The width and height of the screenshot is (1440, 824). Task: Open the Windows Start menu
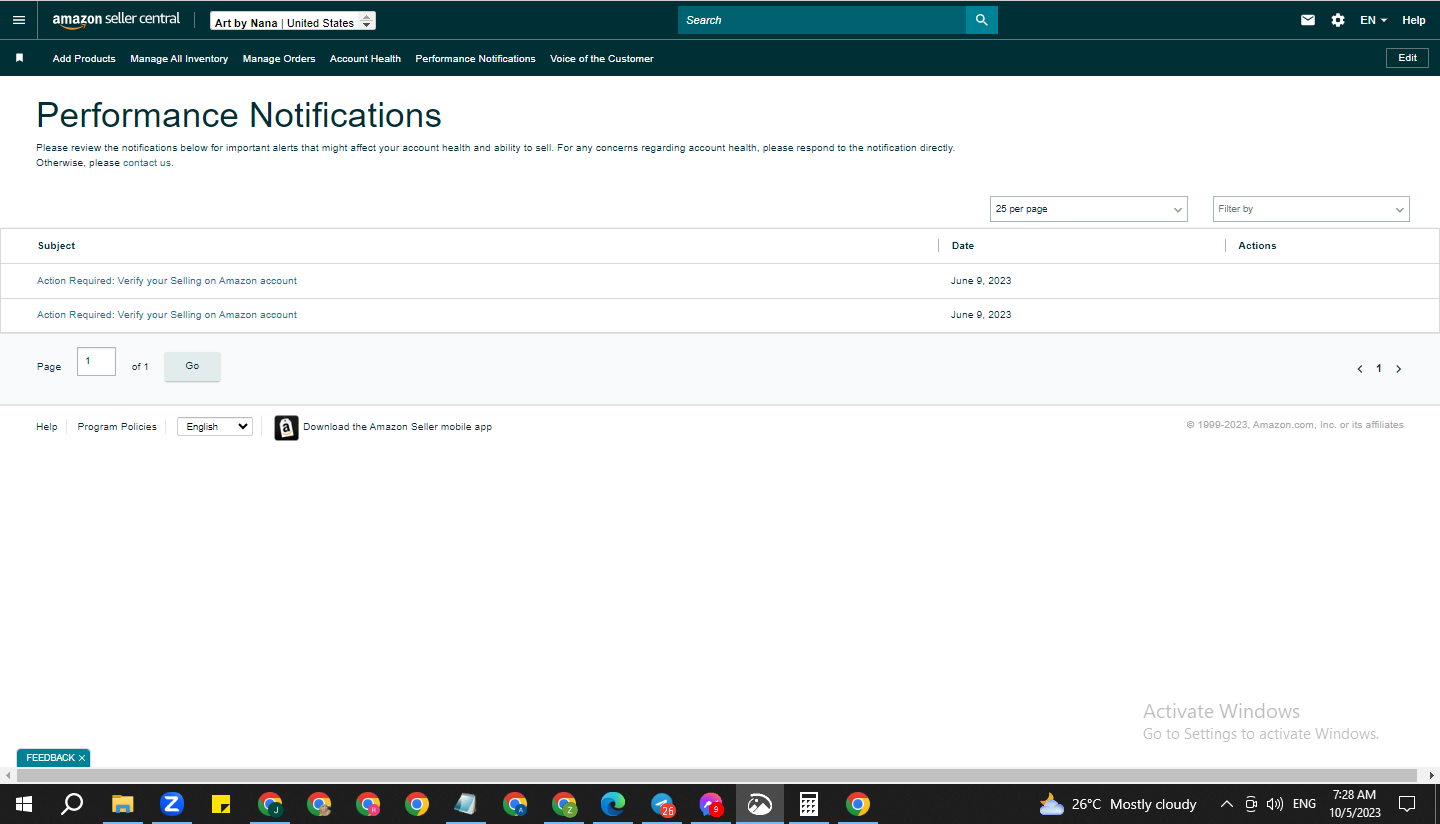click(24, 804)
